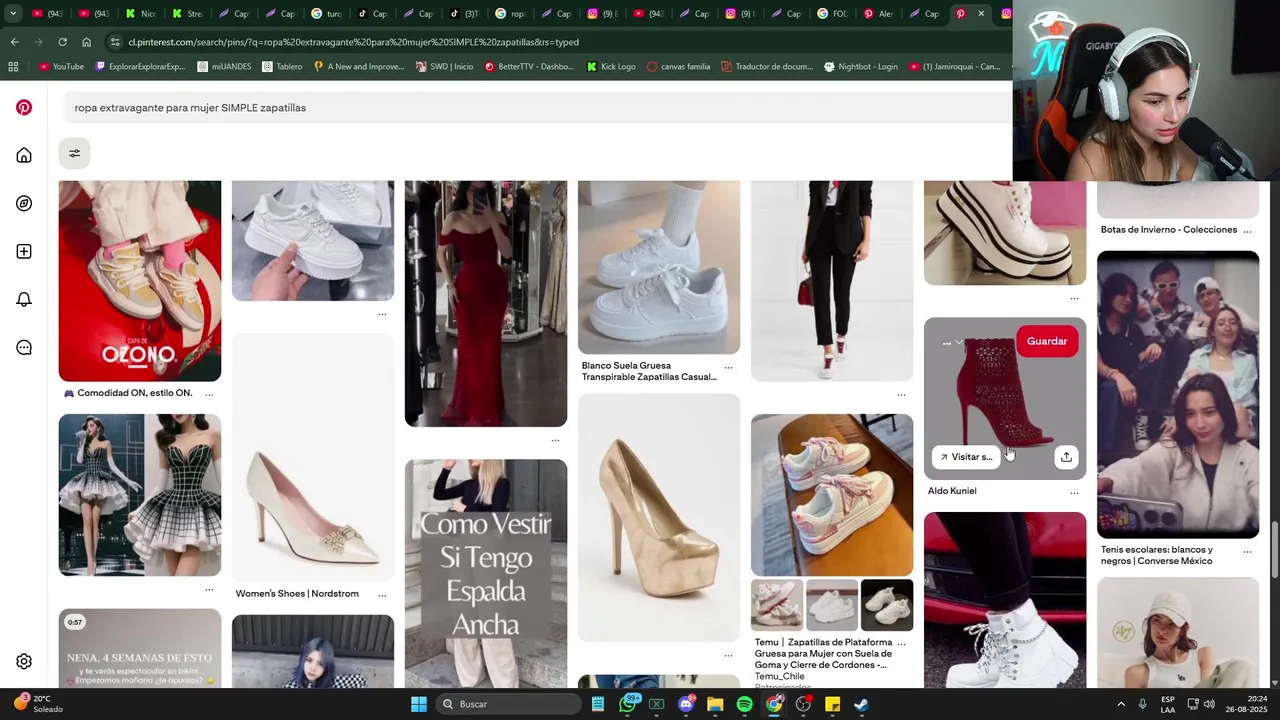The image size is (1280, 720).
Task: Show hidden icons in system tray
Action: click(1120, 704)
